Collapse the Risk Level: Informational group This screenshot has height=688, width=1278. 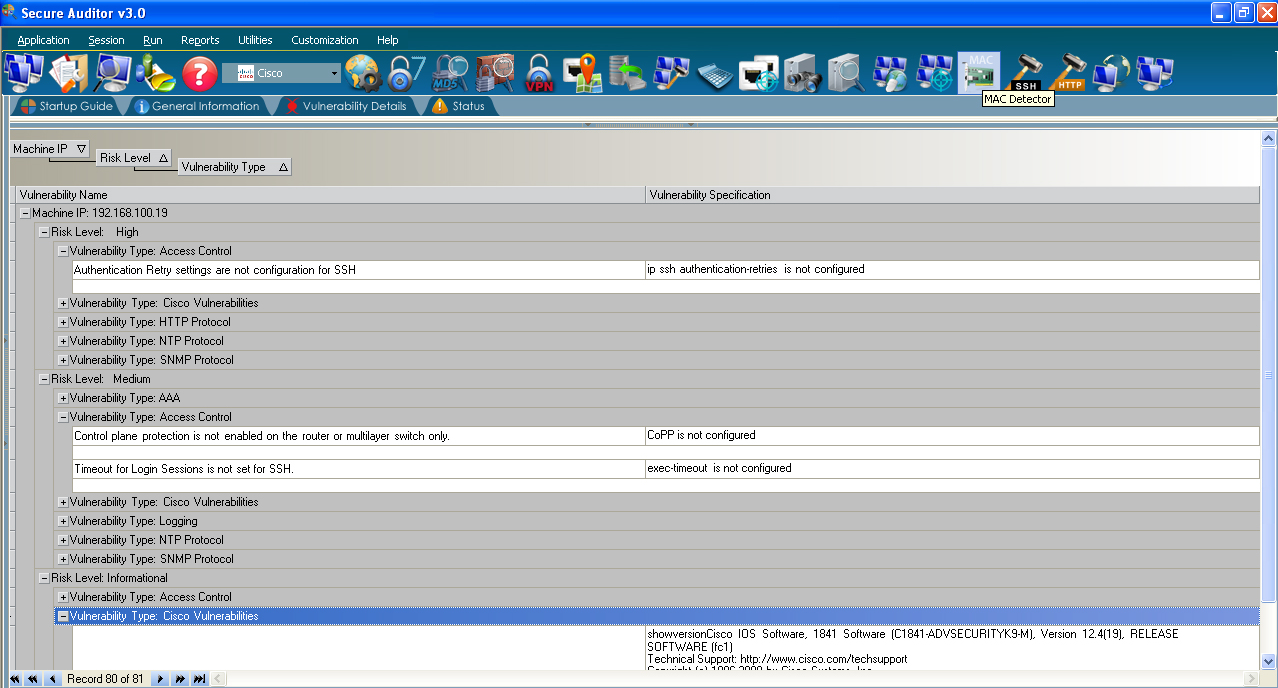[x=44, y=578]
